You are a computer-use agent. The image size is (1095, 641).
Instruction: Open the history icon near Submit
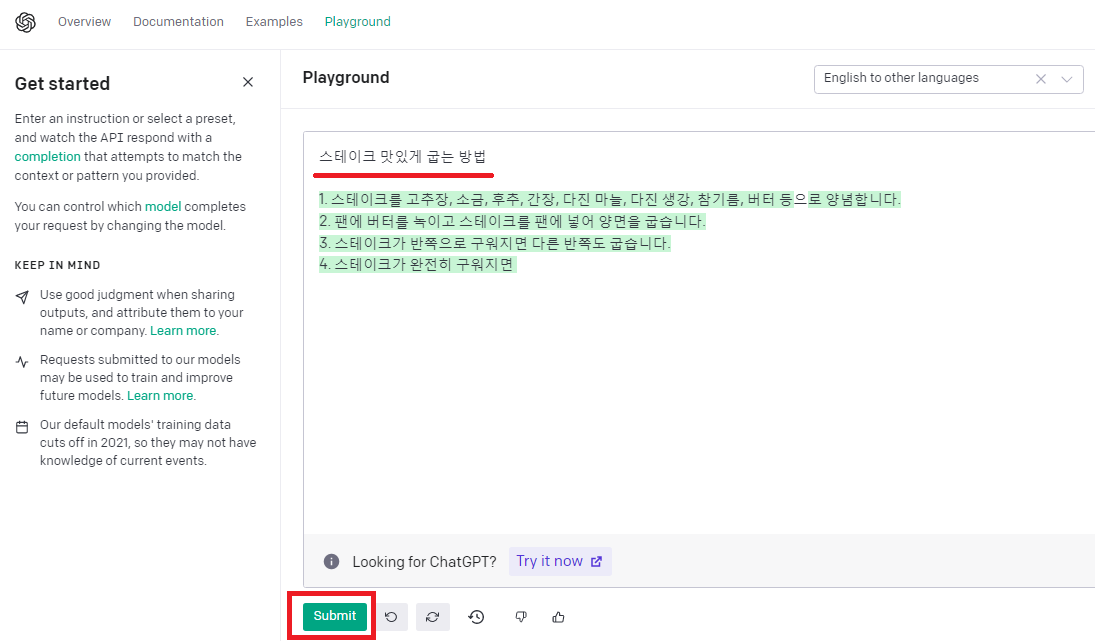point(476,617)
